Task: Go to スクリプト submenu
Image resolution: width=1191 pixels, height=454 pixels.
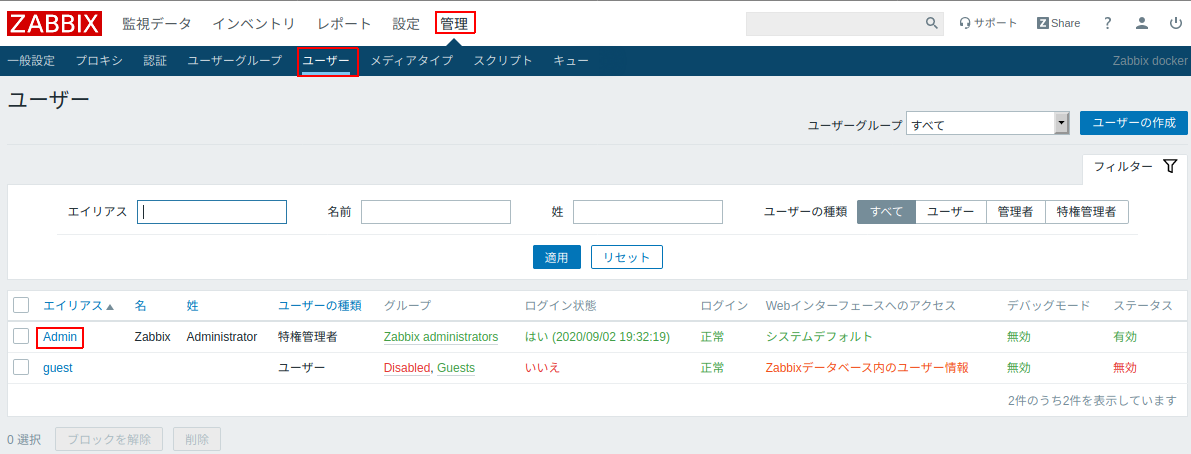Action: (x=503, y=61)
